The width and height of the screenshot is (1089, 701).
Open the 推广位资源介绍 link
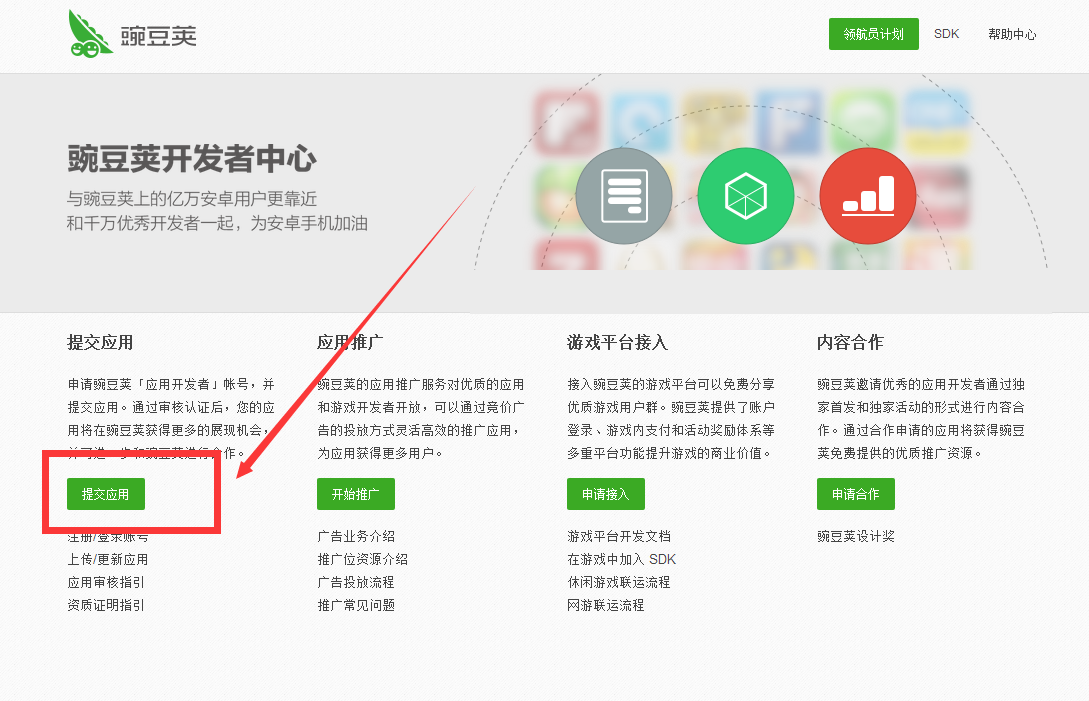coord(362,559)
